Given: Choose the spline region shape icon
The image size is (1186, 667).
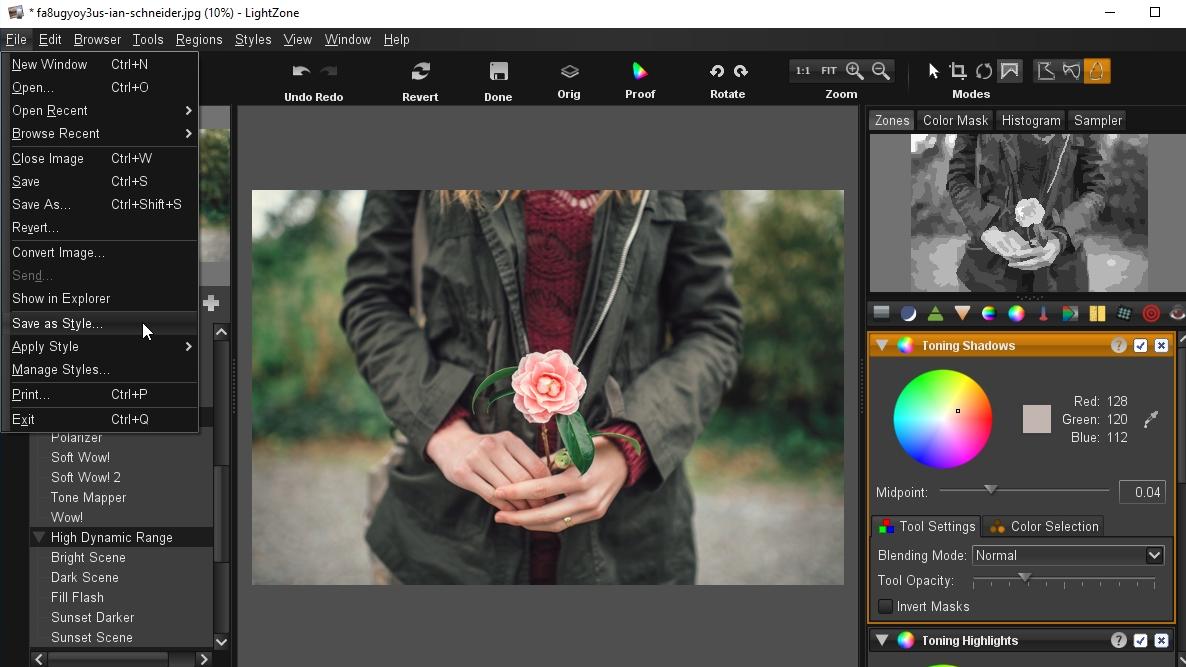Looking at the screenshot, I should pyautogui.click(x=1071, y=71).
